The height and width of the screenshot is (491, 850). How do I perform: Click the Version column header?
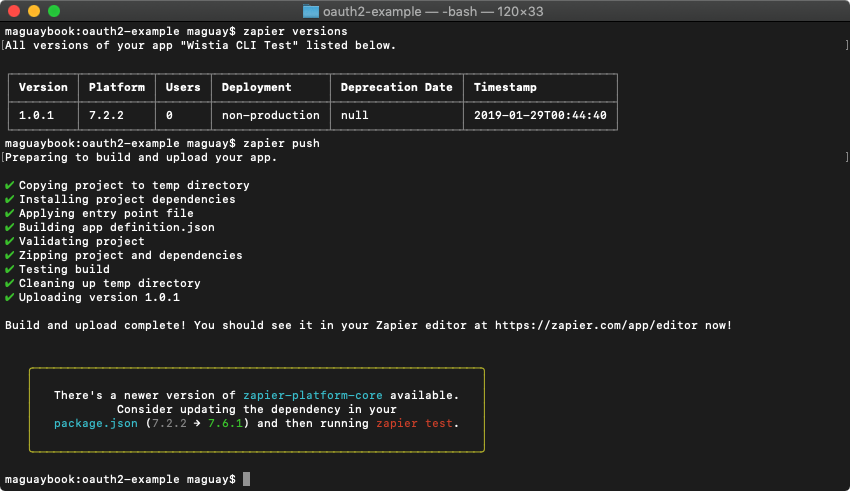[x=43, y=87]
